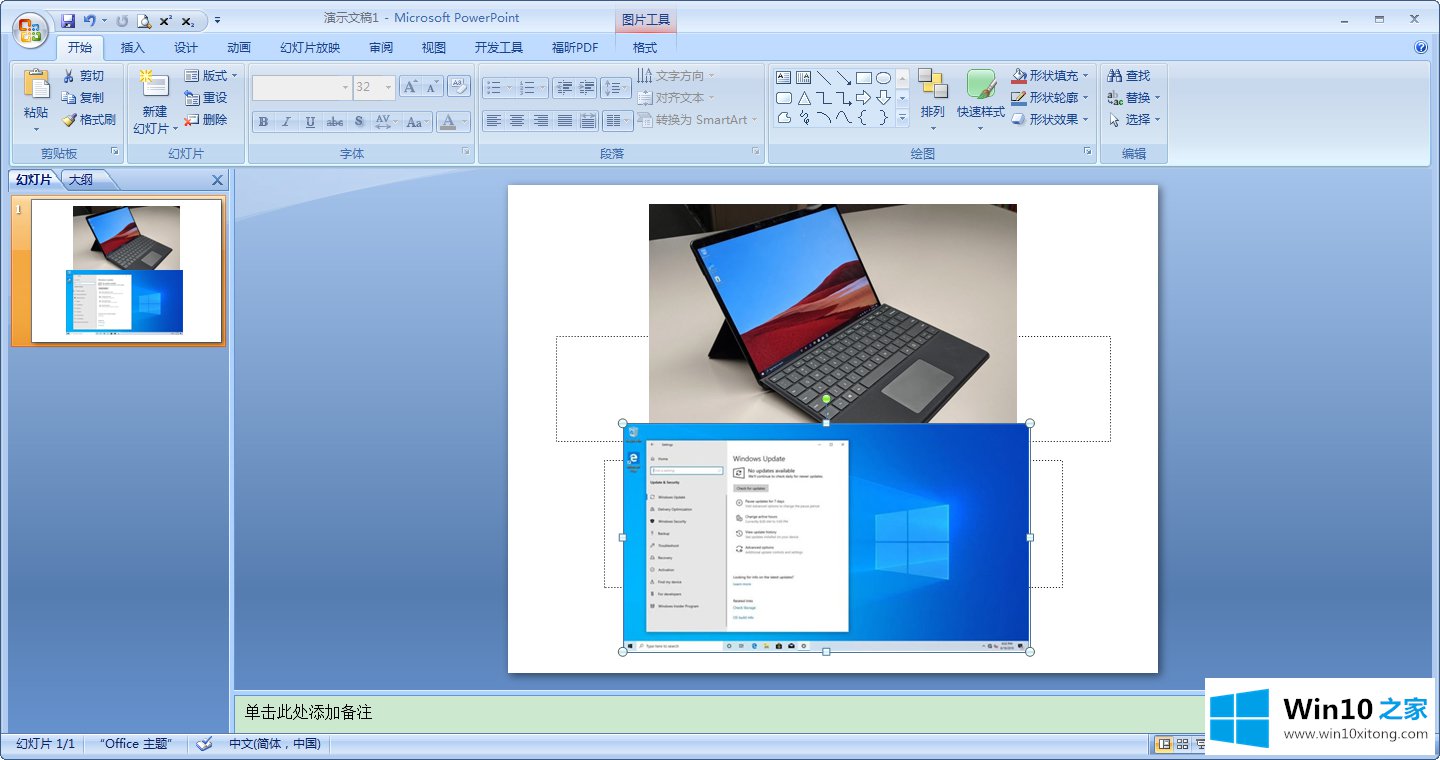Open the font name combo box

point(301,87)
